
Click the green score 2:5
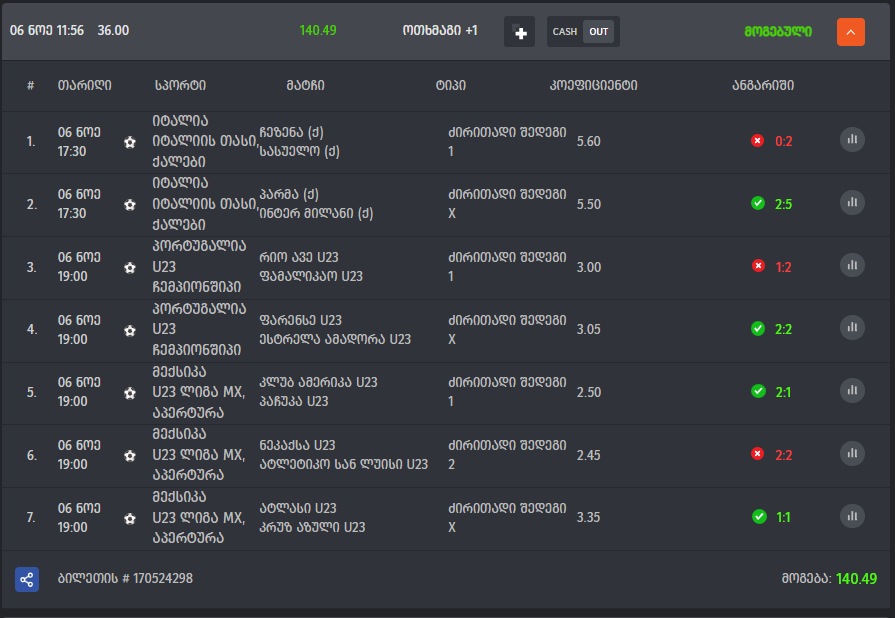tap(784, 204)
